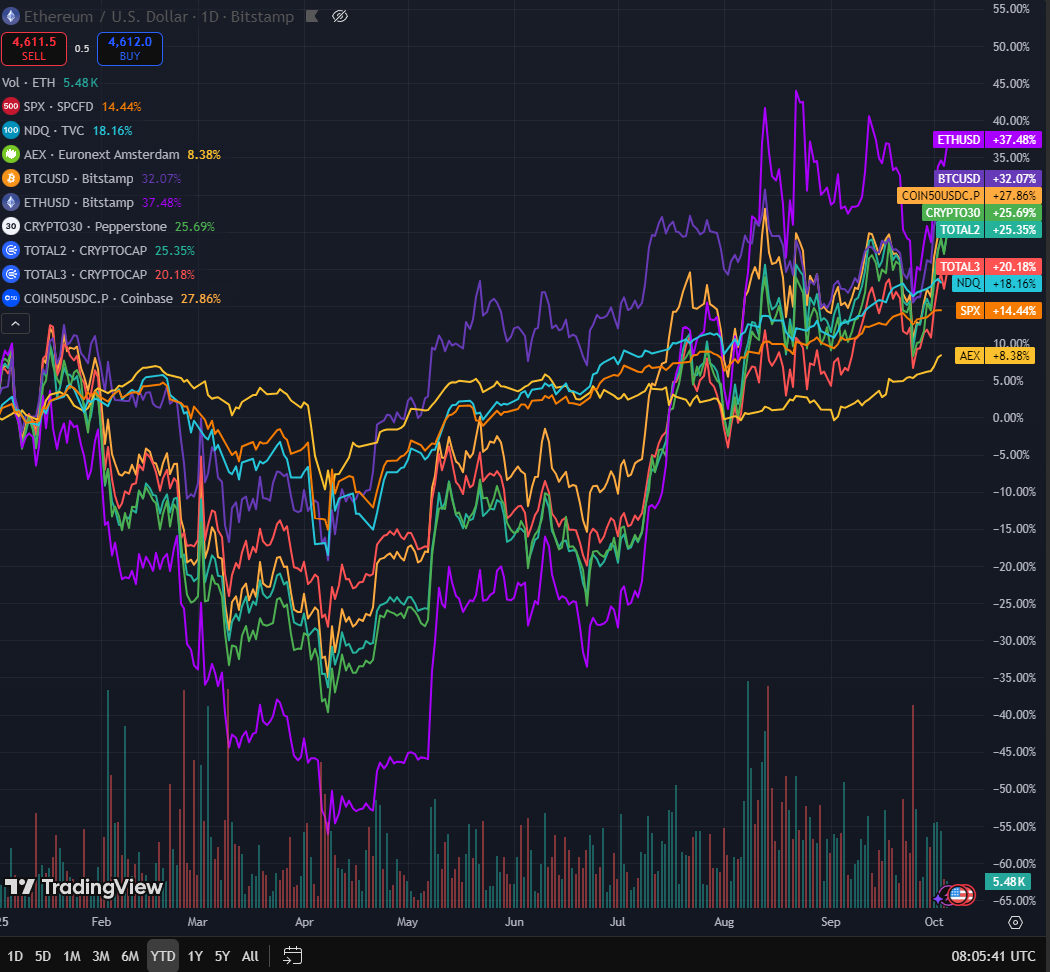Viewport: 1050px width, 972px height.
Task: Click the CRYPTO30 · Pepperstone legend name
Action: (95, 226)
